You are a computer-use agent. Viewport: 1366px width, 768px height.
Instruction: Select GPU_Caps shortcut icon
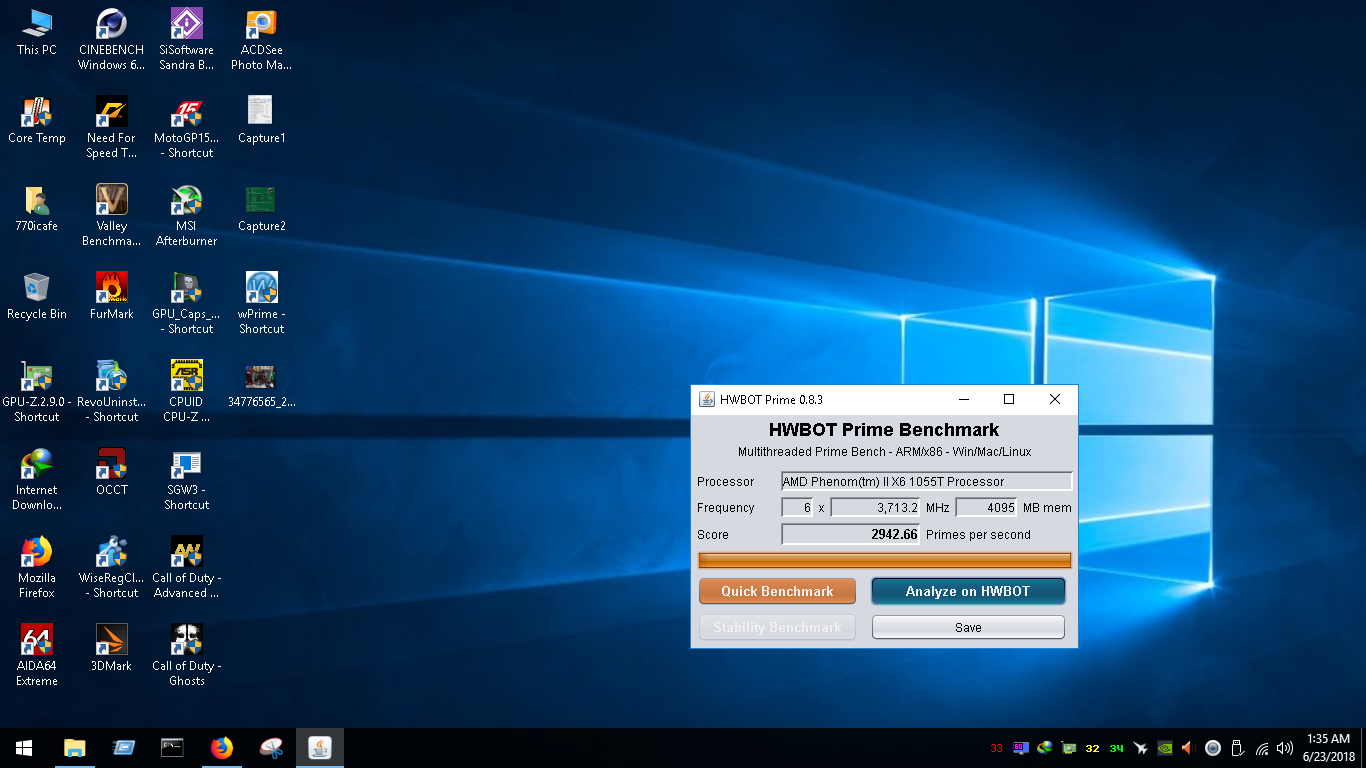click(187, 304)
